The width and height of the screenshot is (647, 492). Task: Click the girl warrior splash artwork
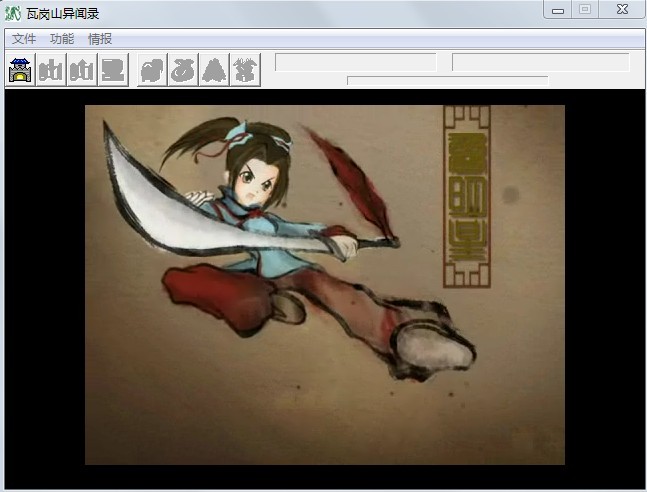(325, 285)
